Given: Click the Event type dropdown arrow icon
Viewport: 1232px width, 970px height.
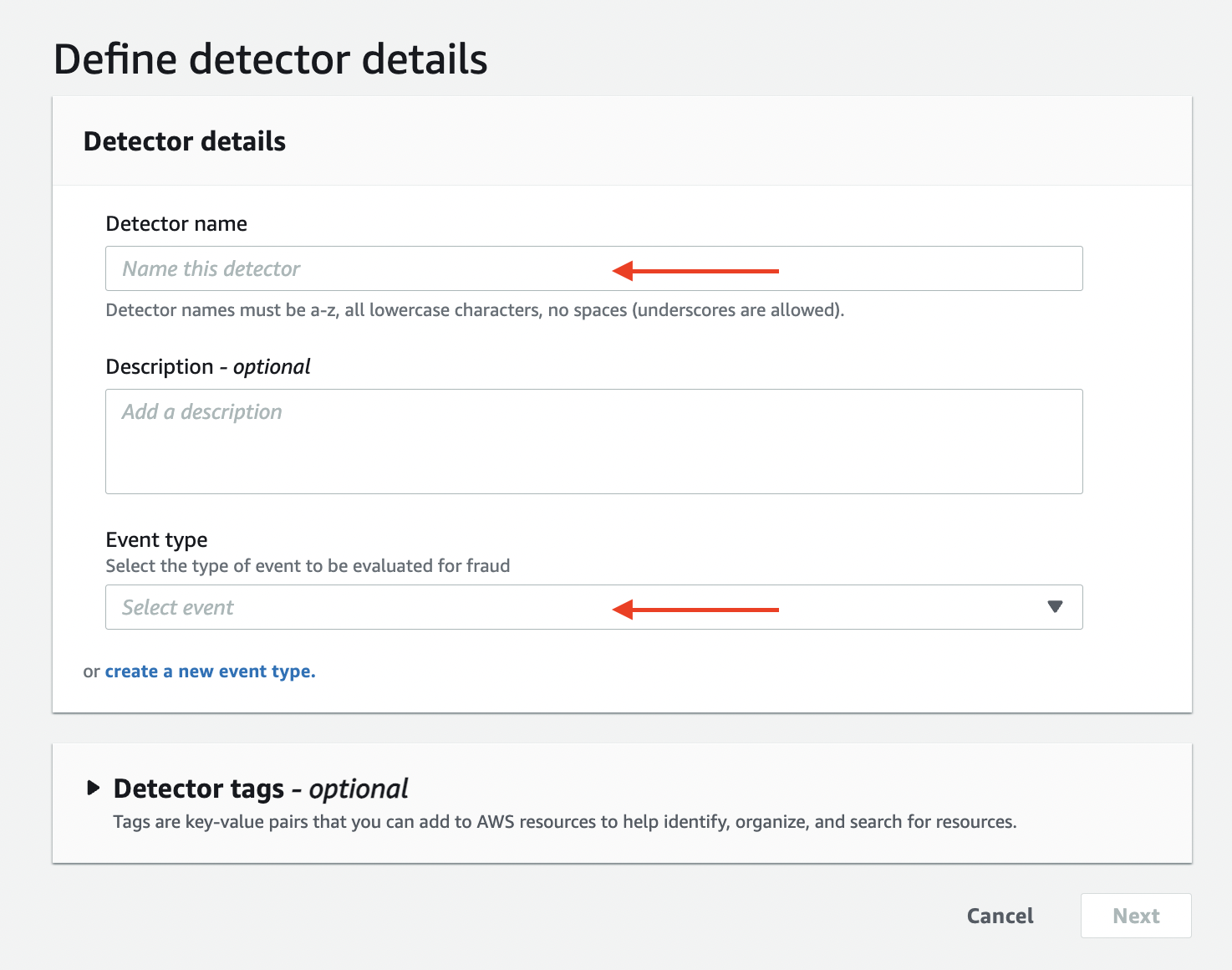Looking at the screenshot, I should 1055,607.
